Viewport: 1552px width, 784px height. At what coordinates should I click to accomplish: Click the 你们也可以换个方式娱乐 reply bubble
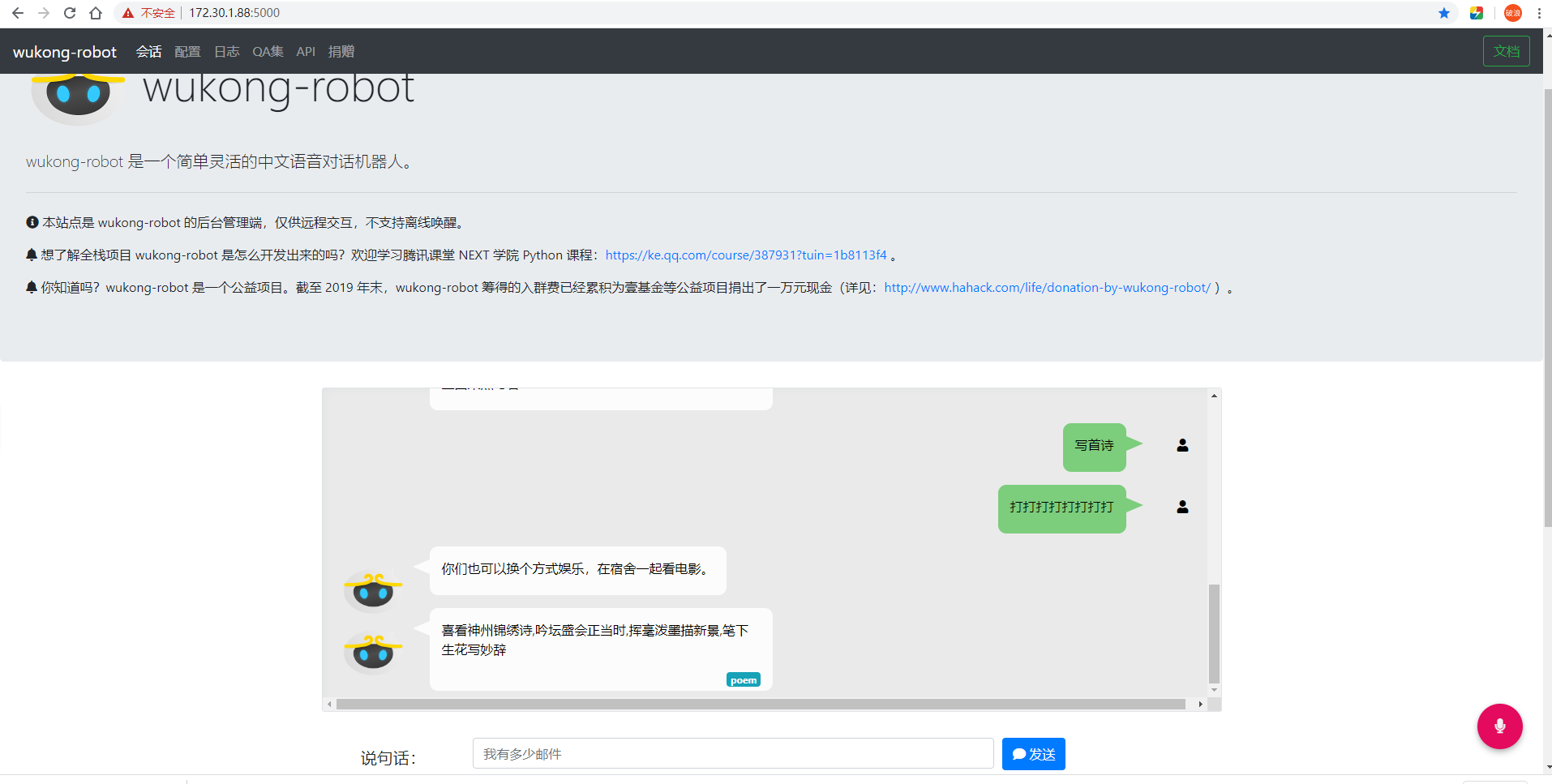(577, 570)
